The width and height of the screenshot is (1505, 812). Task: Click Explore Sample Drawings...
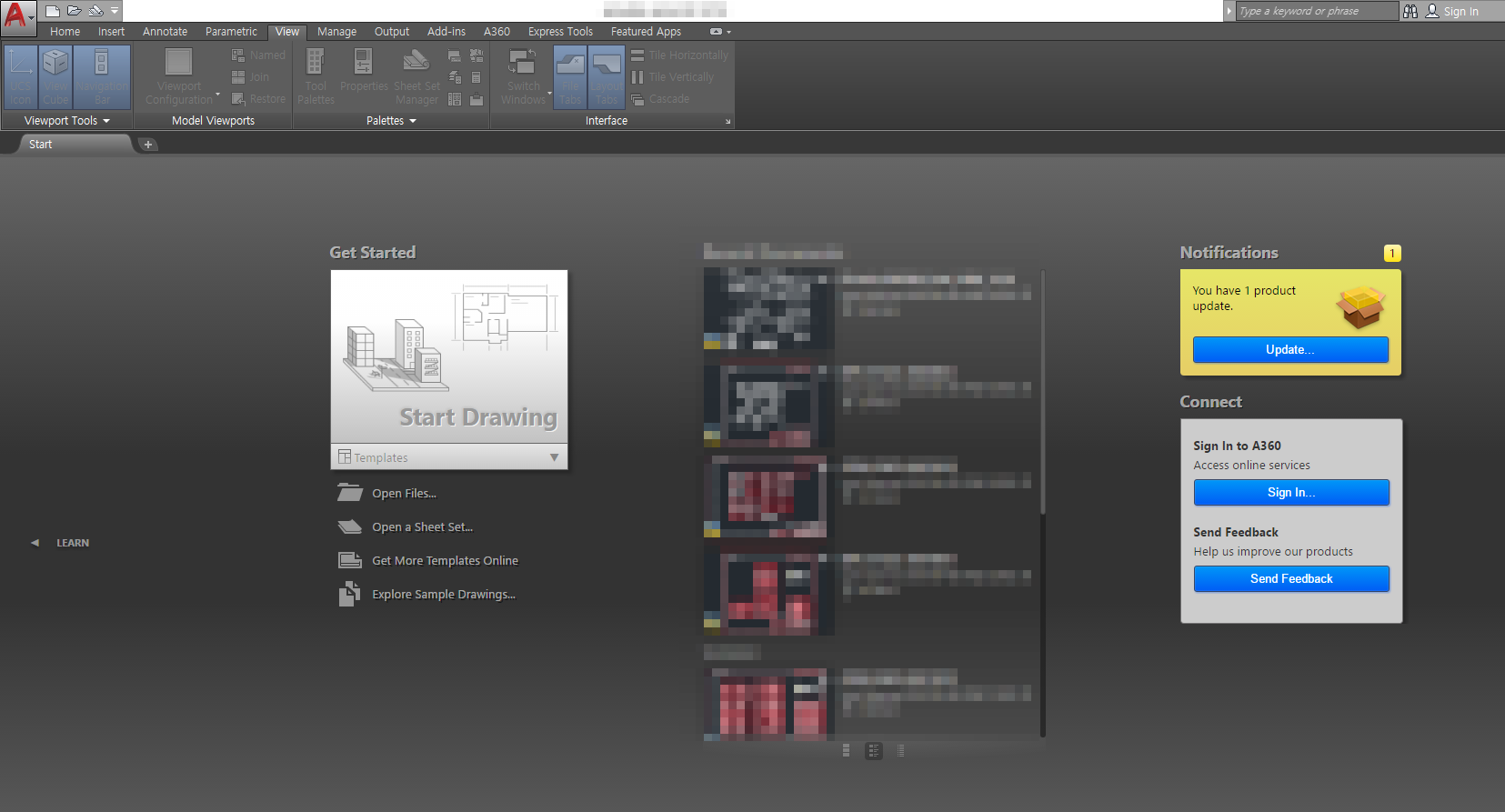pyautogui.click(x=426, y=594)
